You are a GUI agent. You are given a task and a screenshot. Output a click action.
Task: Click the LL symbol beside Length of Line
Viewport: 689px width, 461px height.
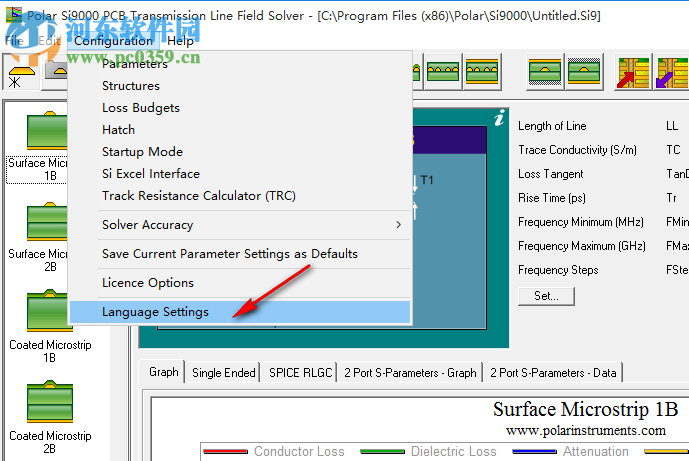[672, 126]
